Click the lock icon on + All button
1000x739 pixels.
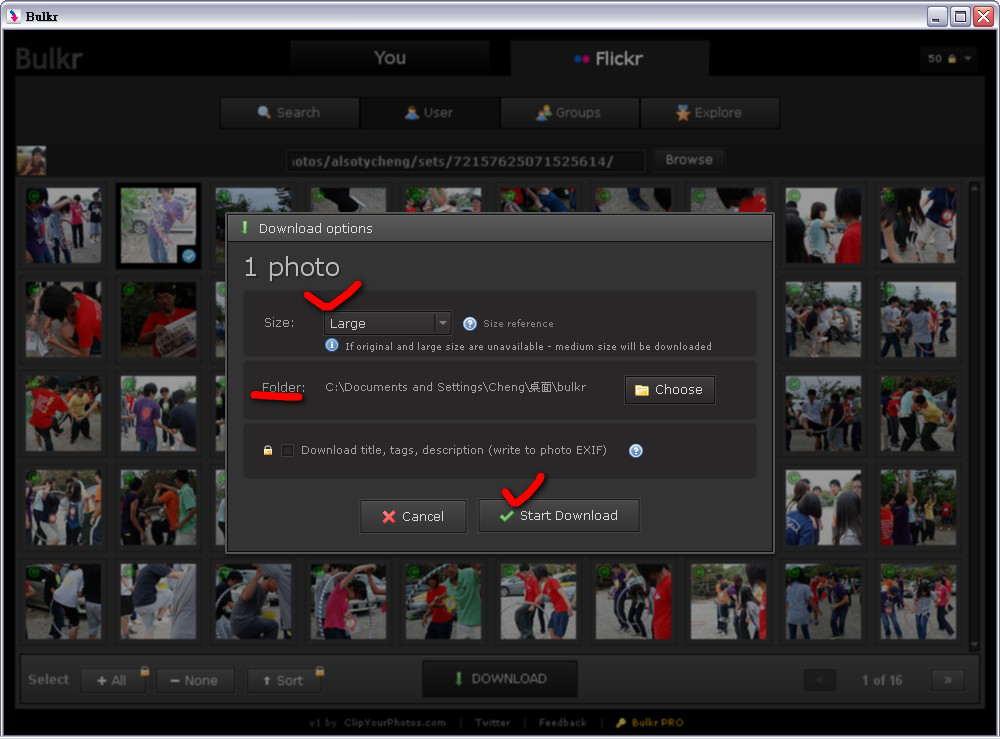click(x=145, y=671)
